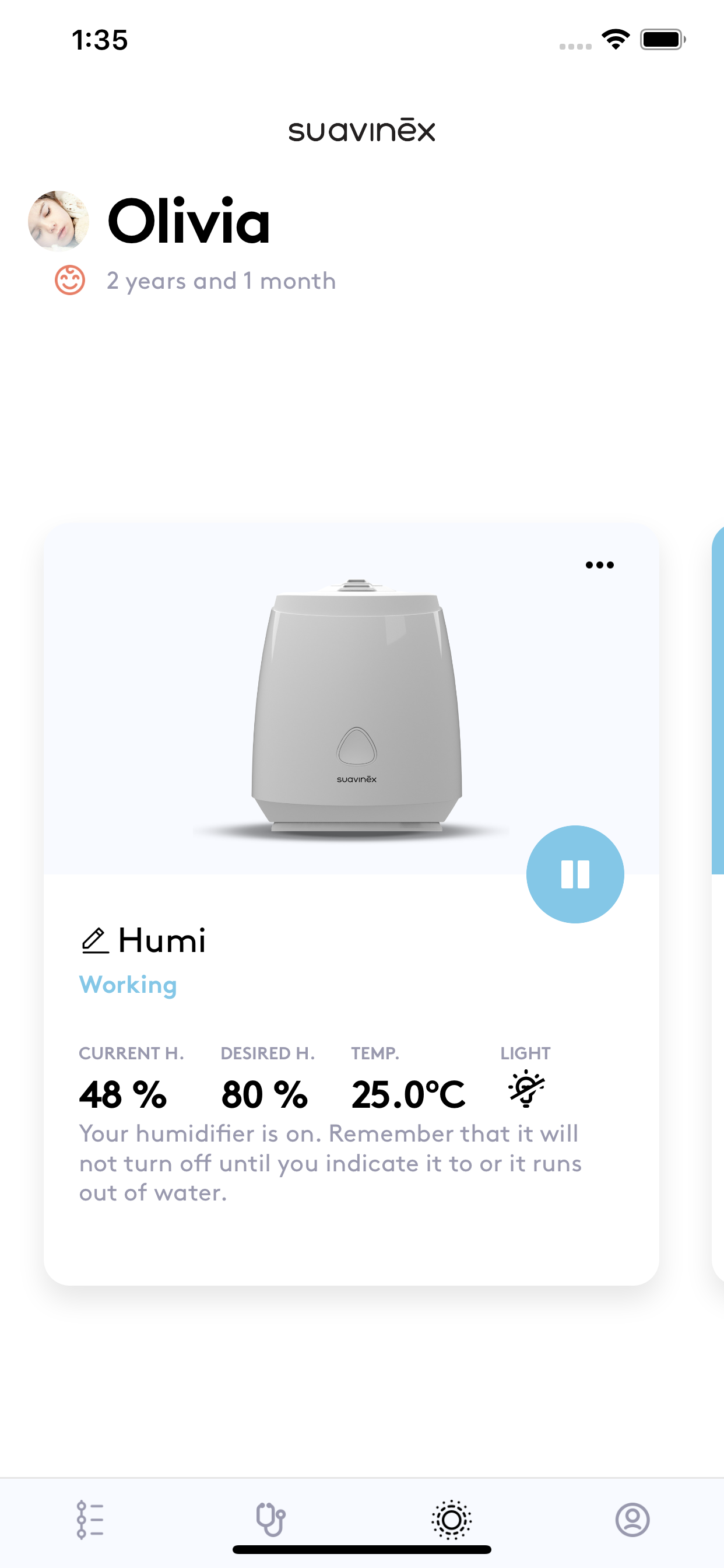Screen dimensions: 724x1568
Task: Open the user profile tab icon
Action: [632, 1520]
